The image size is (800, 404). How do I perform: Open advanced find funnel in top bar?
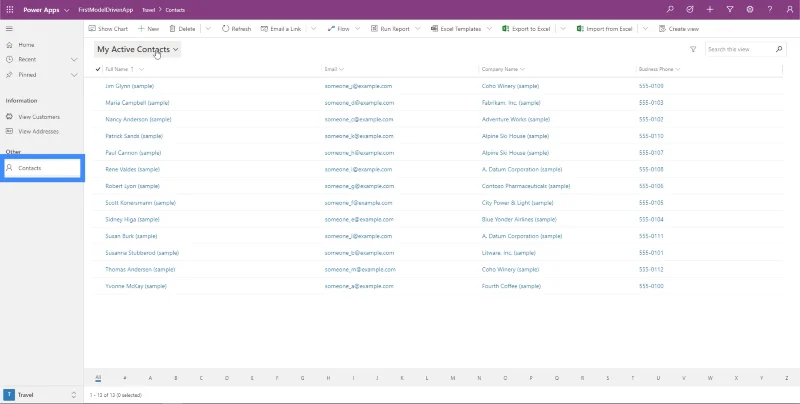pos(730,10)
